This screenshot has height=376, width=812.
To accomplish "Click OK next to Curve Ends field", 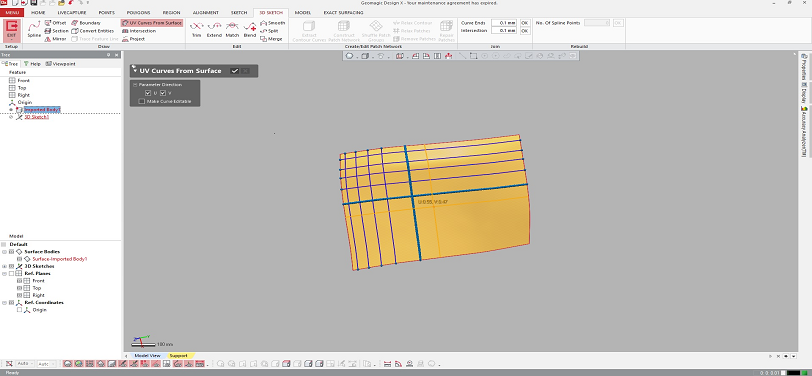I will tap(525, 23).
